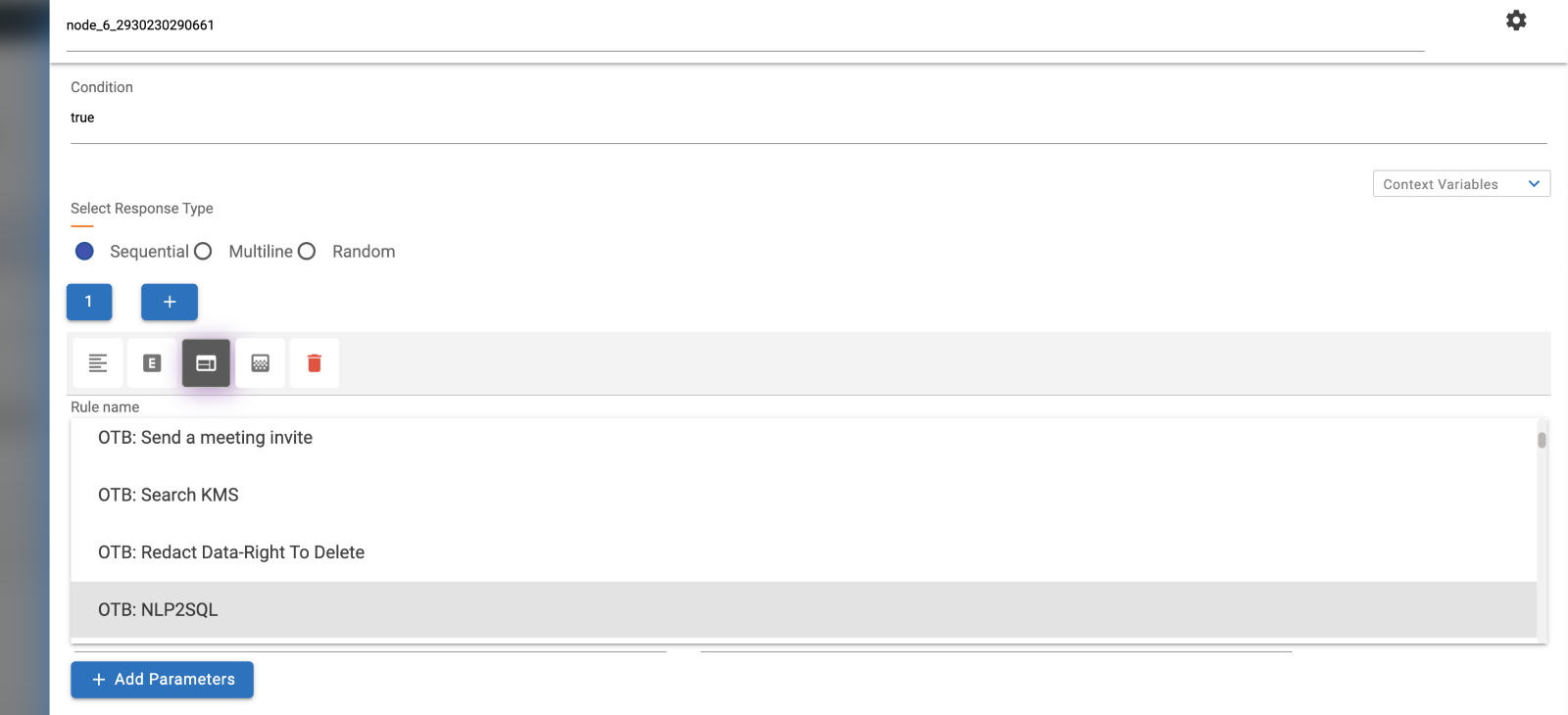Screen dimensions: 1568x715
Task: Click the Add Parameters button
Action: point(162,679)
